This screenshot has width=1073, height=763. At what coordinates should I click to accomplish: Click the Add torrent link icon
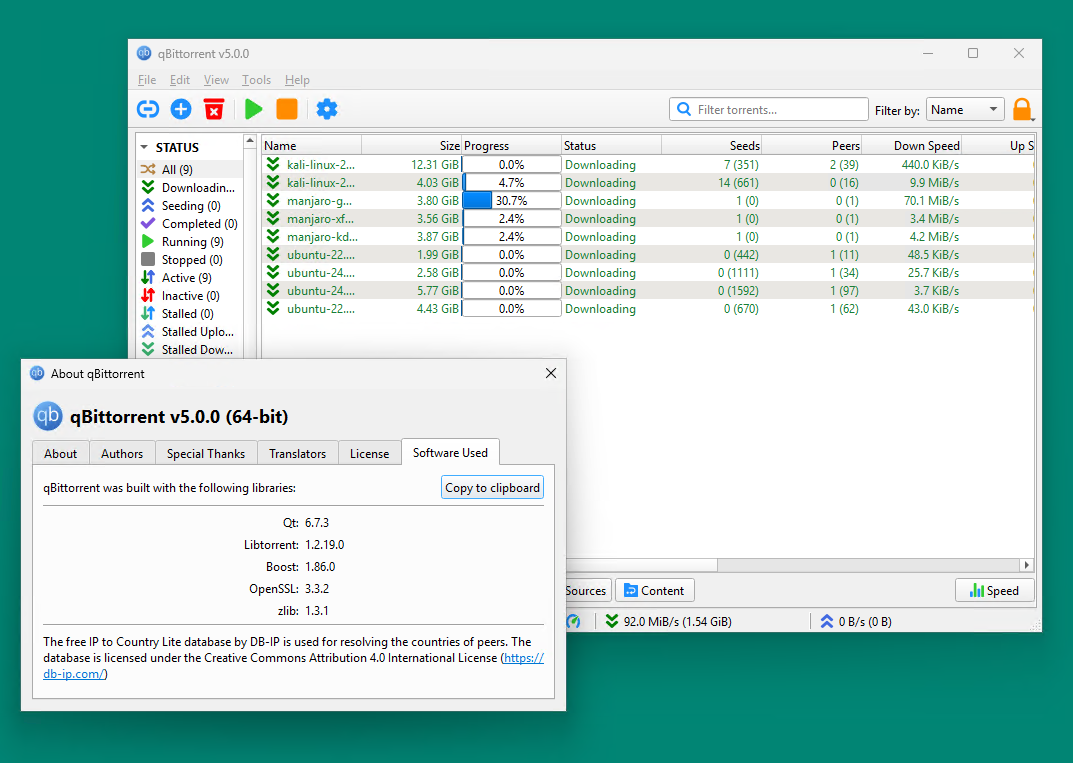tap(148, 109)
